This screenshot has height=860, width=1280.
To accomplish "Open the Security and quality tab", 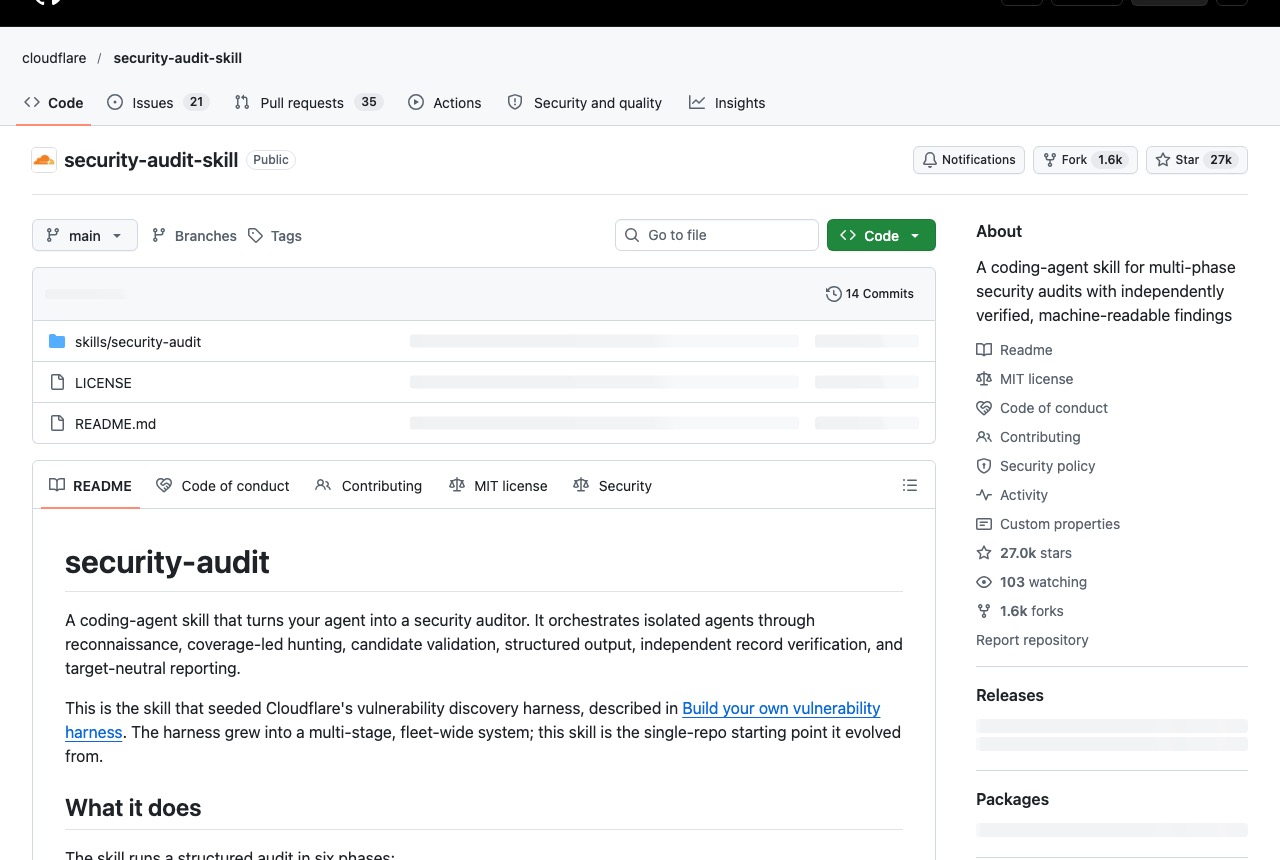I will tap(585, 102).
